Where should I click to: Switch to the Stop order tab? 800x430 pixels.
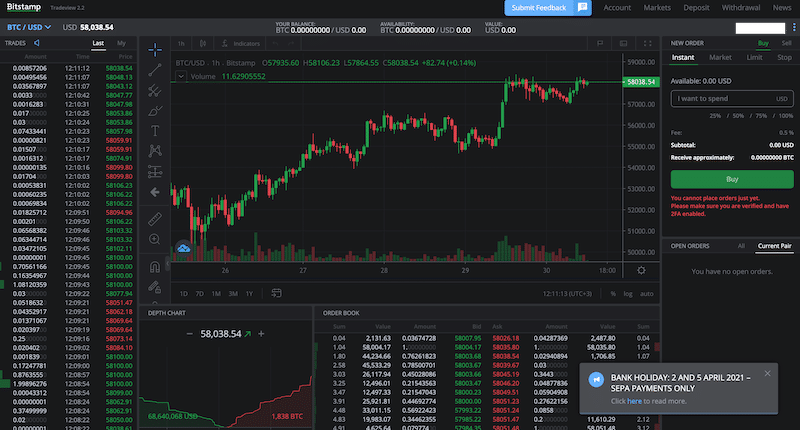(x=785, y=58)
